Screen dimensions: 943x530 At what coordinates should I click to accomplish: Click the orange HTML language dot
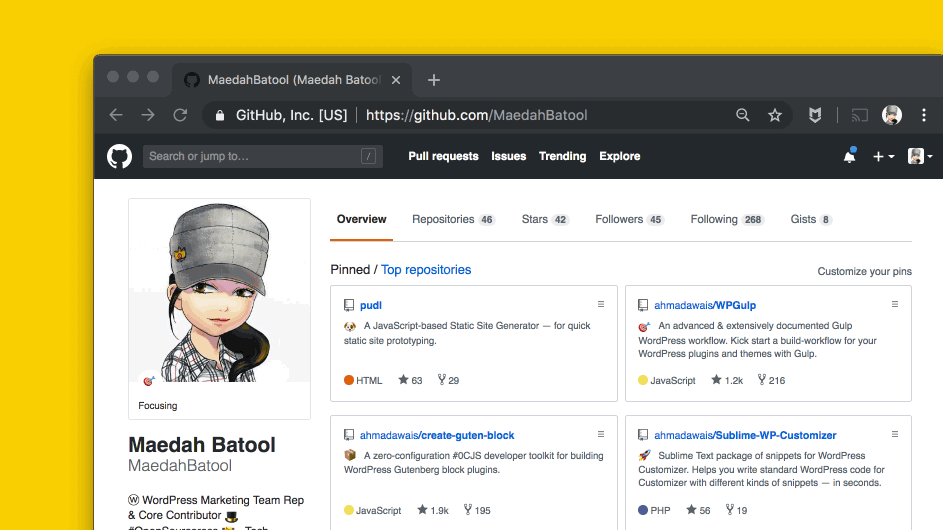pyautogui.click(x=349, y=380)
